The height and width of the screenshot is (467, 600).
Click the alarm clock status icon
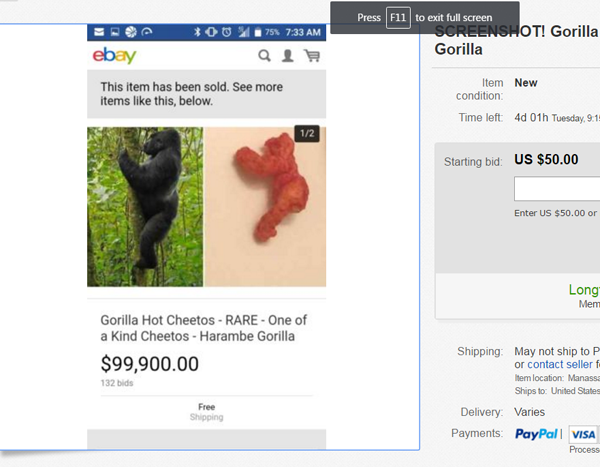coord(226,33)
